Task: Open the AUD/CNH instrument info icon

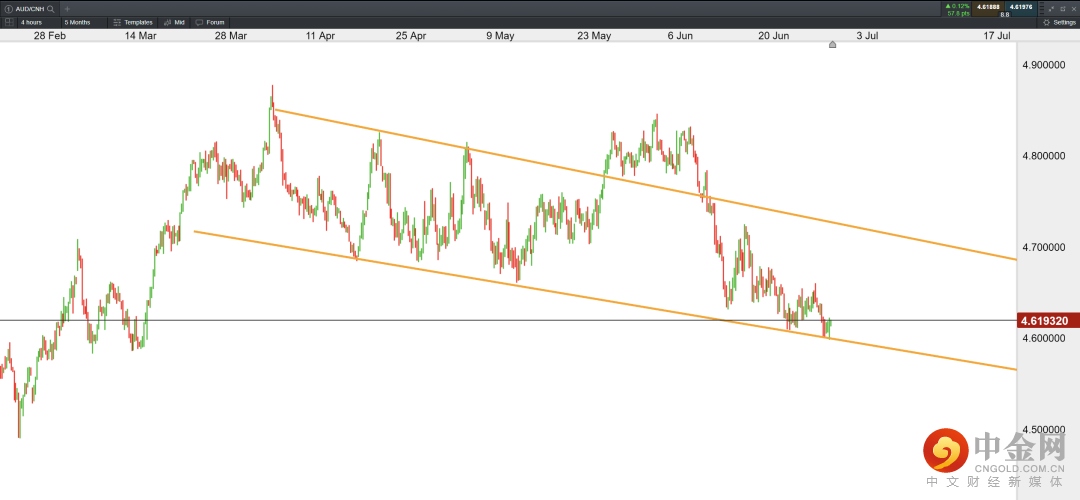Action: click(9, 9)
